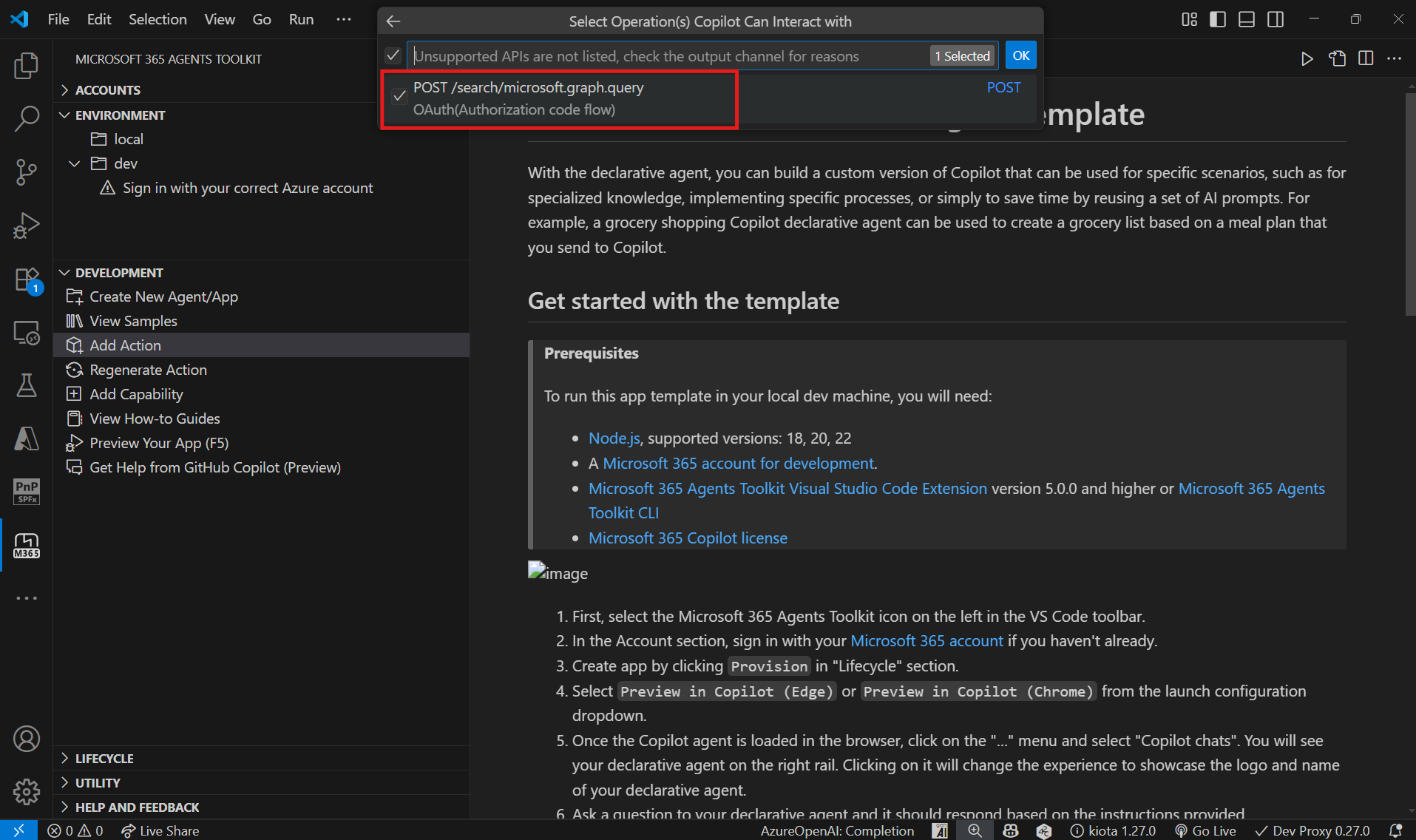Open the Testing flask view
Screen dimensions: 1416x840
click(x=27, y=385)
